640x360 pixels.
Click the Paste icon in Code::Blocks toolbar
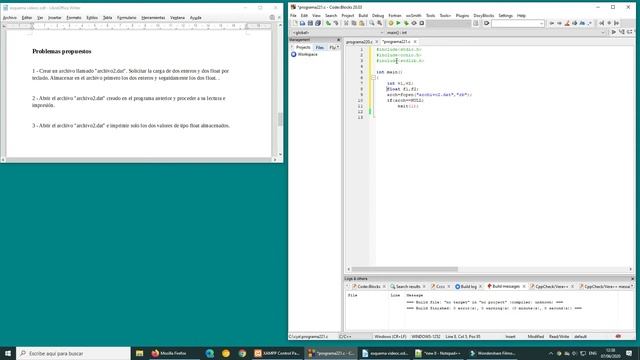pyautogui.click(x=362, y=23)
